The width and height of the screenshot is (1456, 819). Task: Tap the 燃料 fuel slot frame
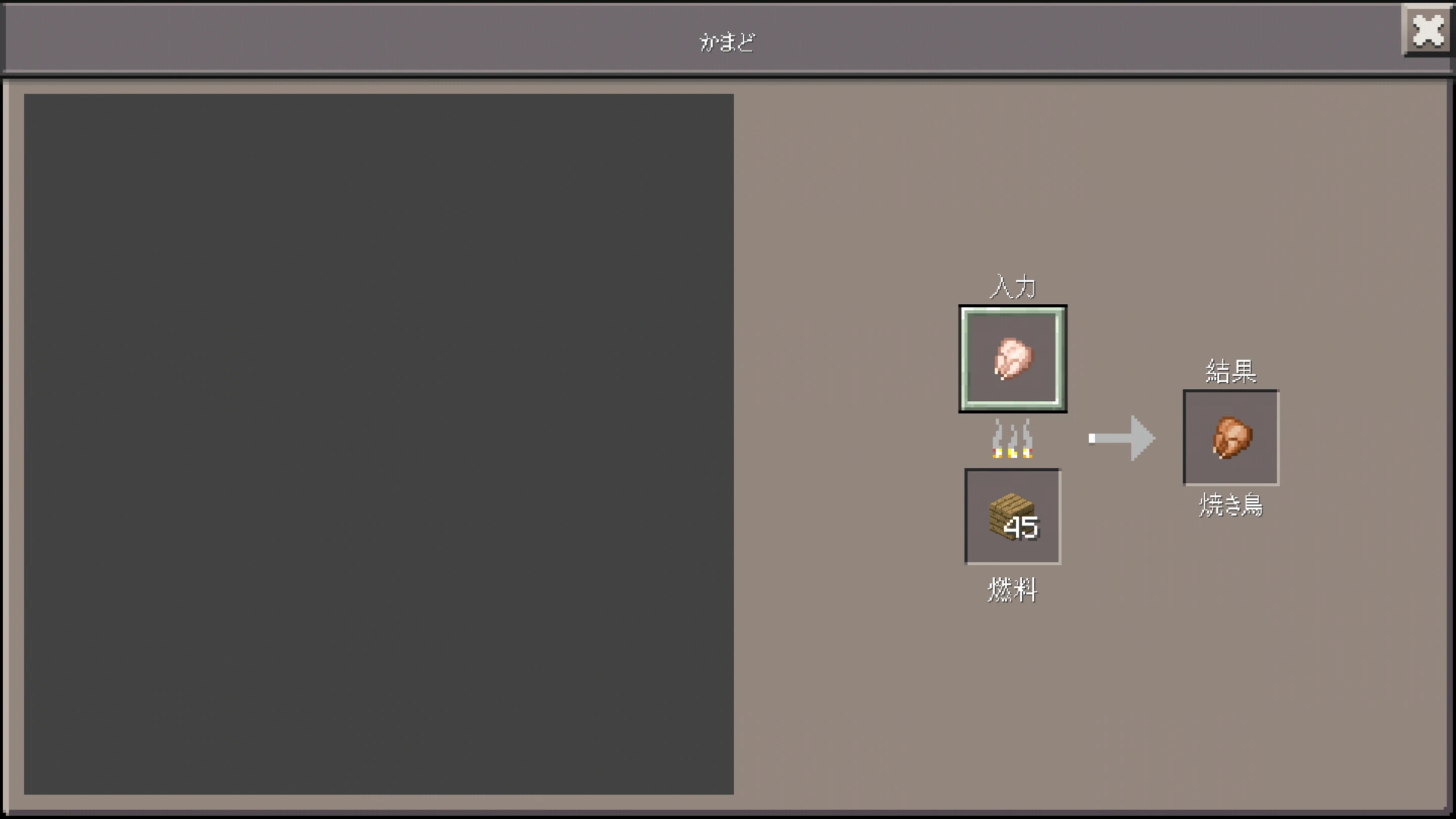tap(1012, 516)
